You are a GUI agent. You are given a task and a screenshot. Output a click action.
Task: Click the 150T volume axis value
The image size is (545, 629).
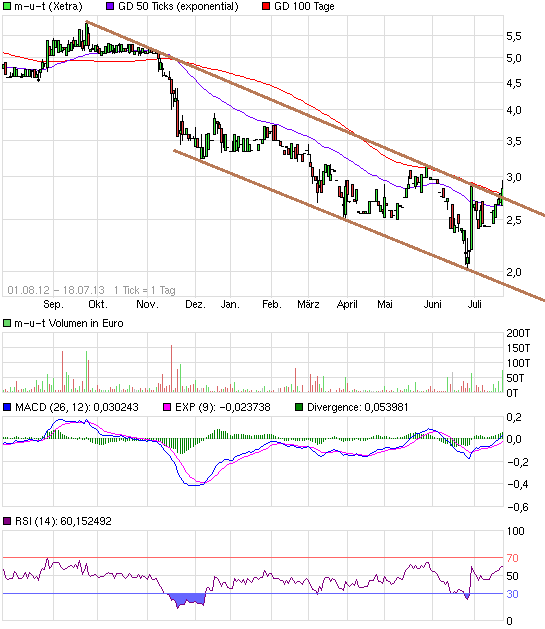pyautogui.click(x=518, y=348)
